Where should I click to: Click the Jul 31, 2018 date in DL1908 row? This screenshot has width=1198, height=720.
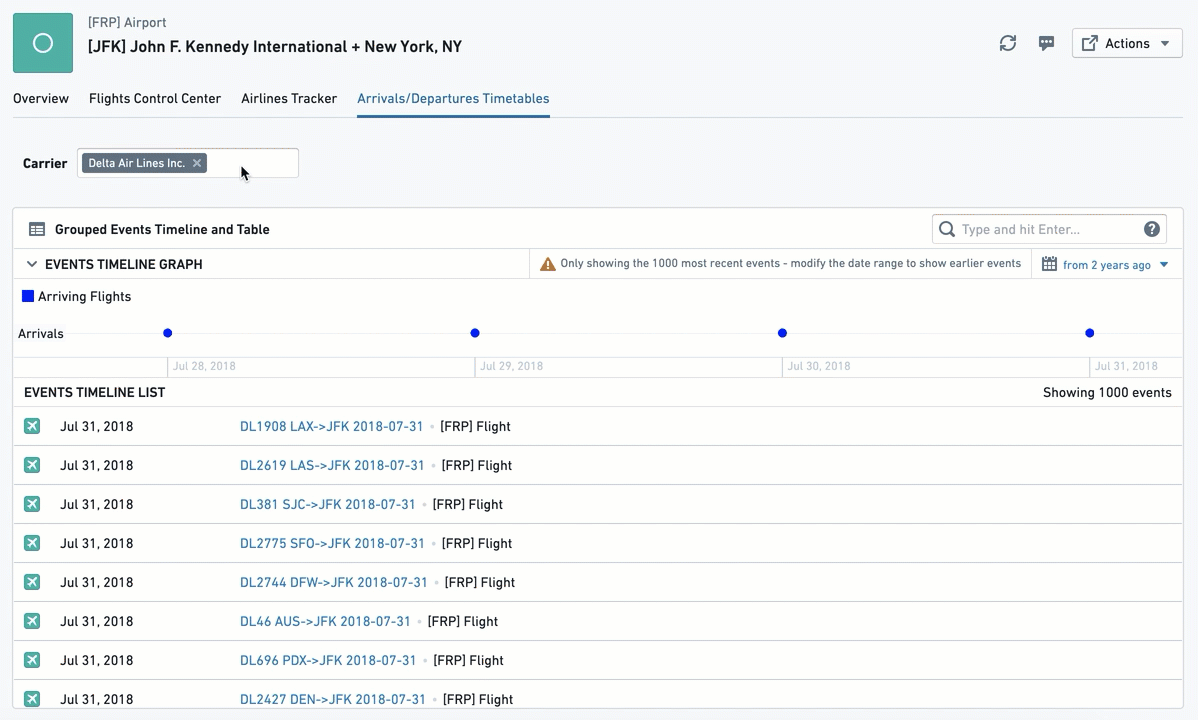click(x=96, y=426)
